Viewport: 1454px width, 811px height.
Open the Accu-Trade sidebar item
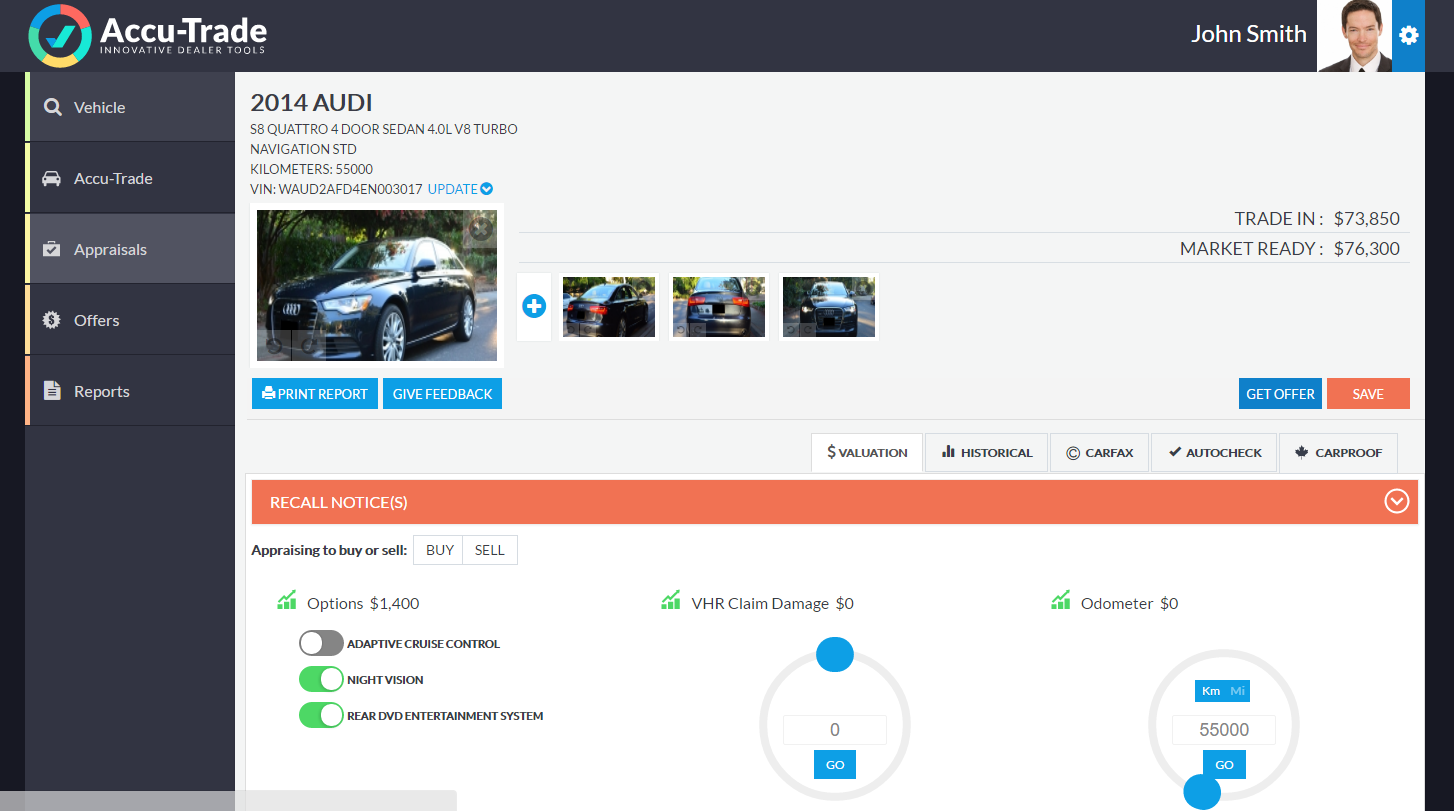tap(130, 178)
